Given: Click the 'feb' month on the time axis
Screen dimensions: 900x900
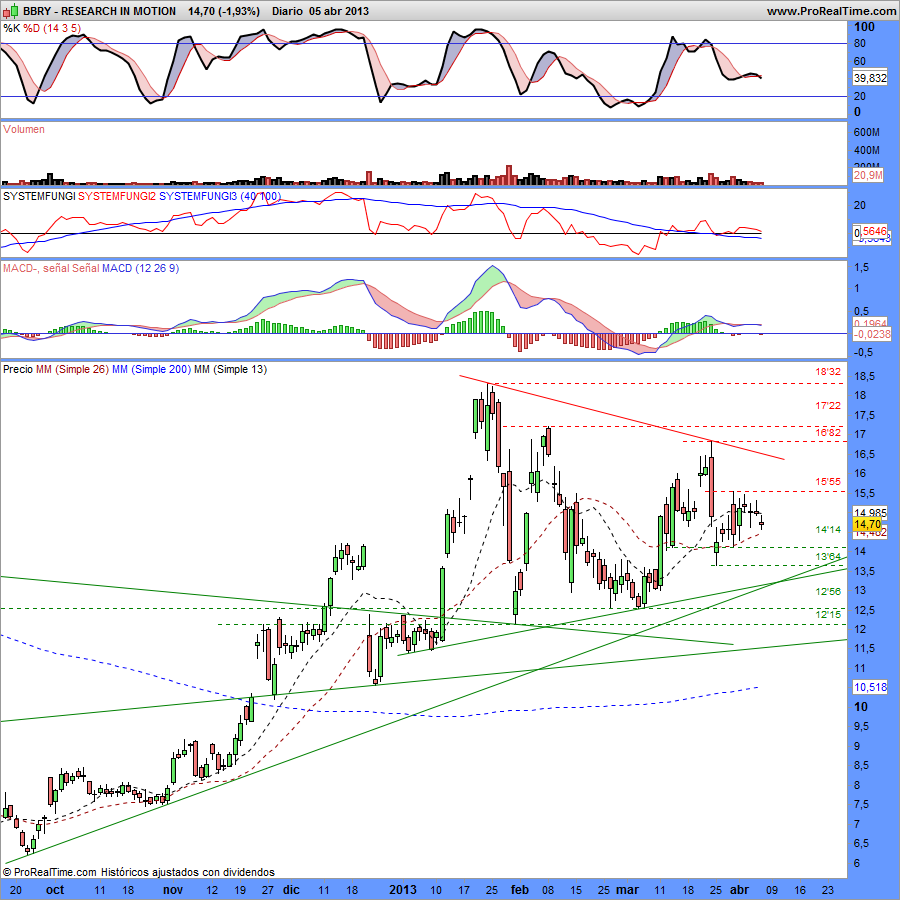Looking at the screenshot, I should [520, 890].
